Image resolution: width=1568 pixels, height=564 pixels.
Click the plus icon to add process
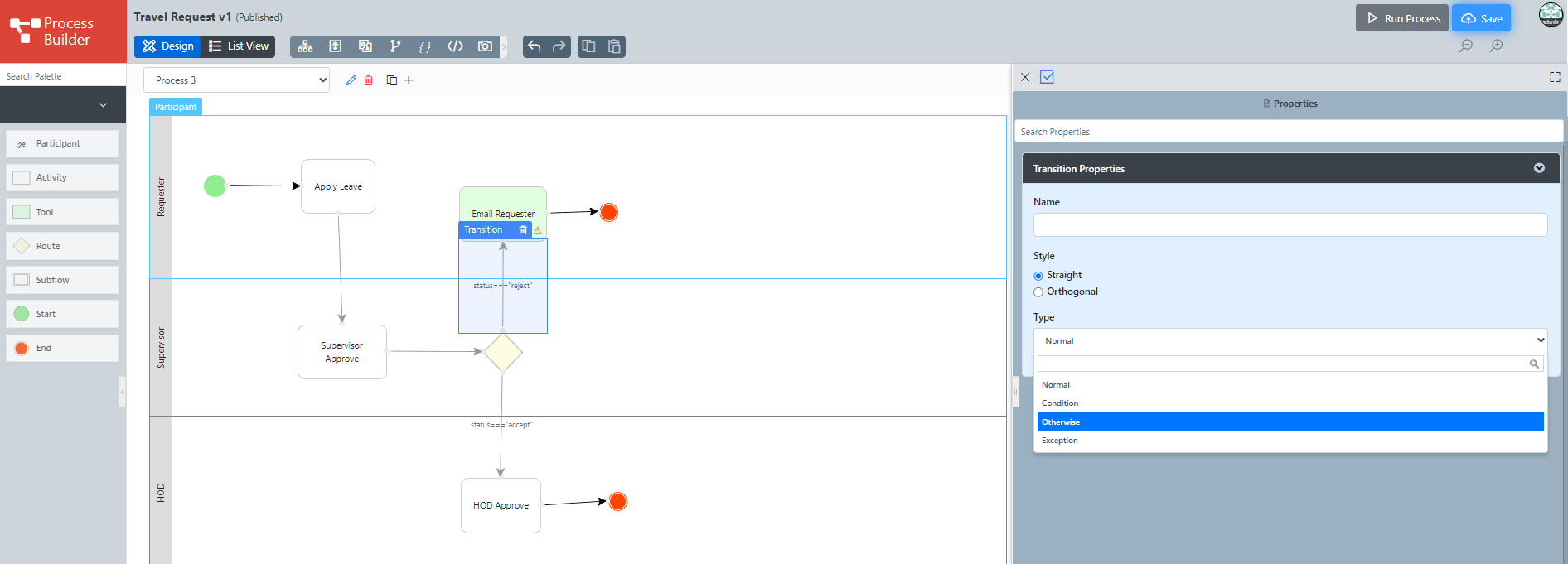coord(409,80)
